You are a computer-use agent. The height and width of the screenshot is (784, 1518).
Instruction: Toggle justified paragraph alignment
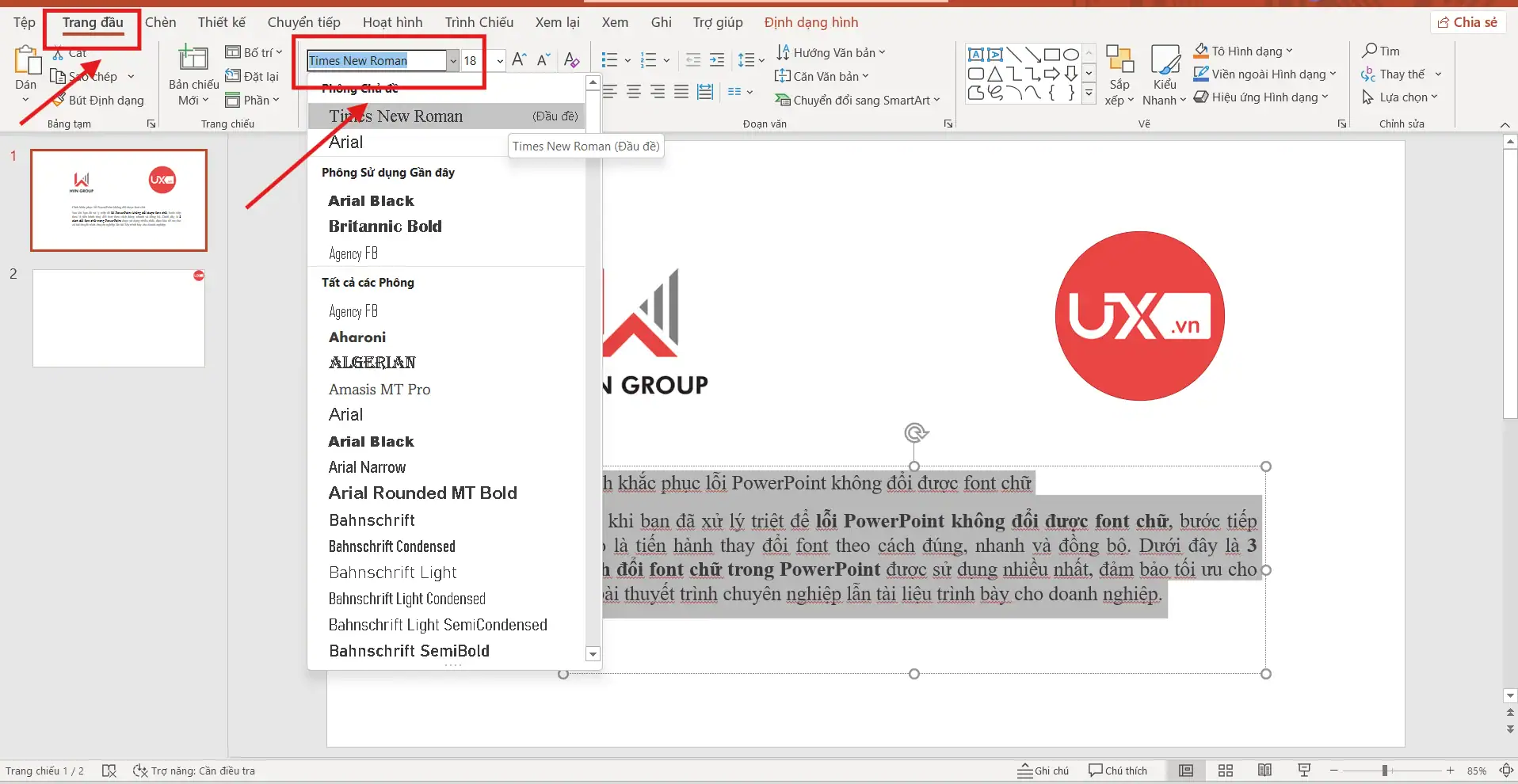[681, 92]
